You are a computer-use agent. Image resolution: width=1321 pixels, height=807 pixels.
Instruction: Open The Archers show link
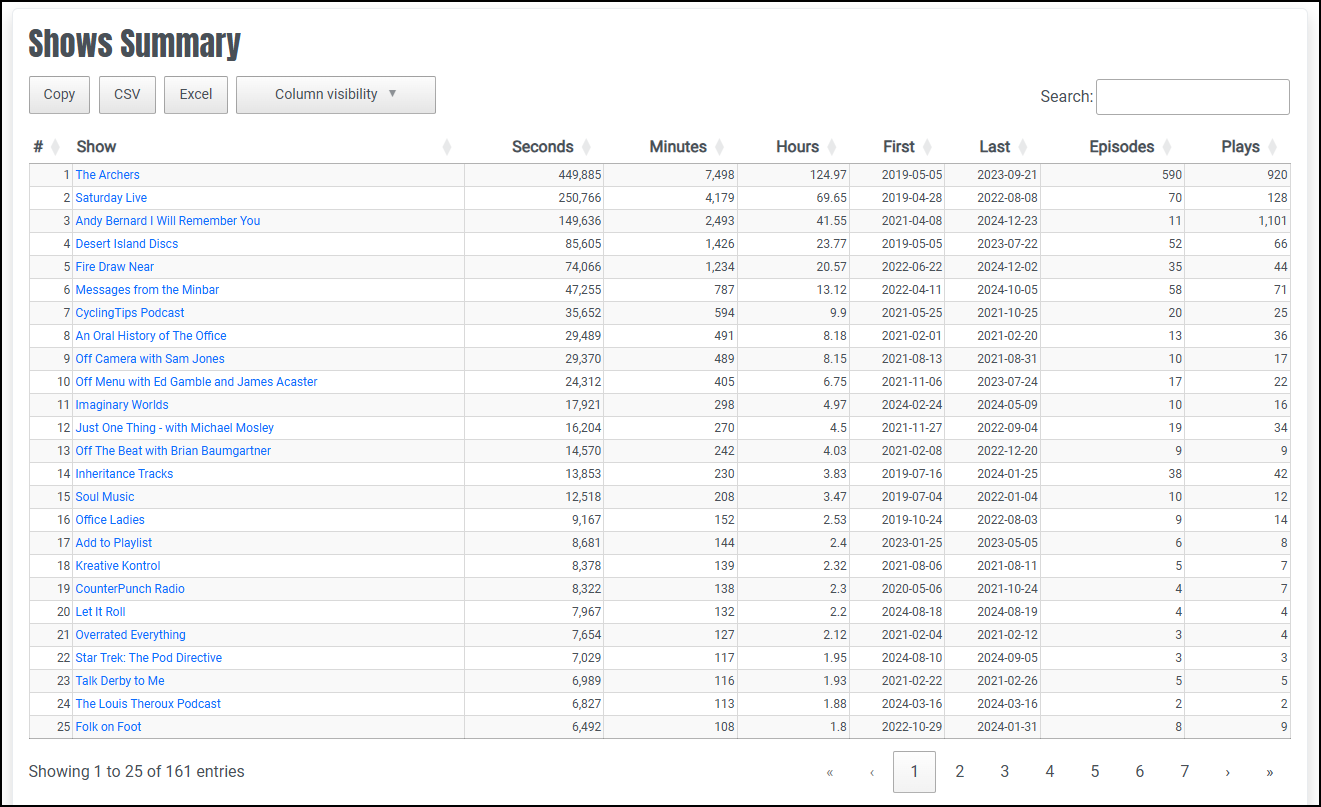(x=108, y=175)
